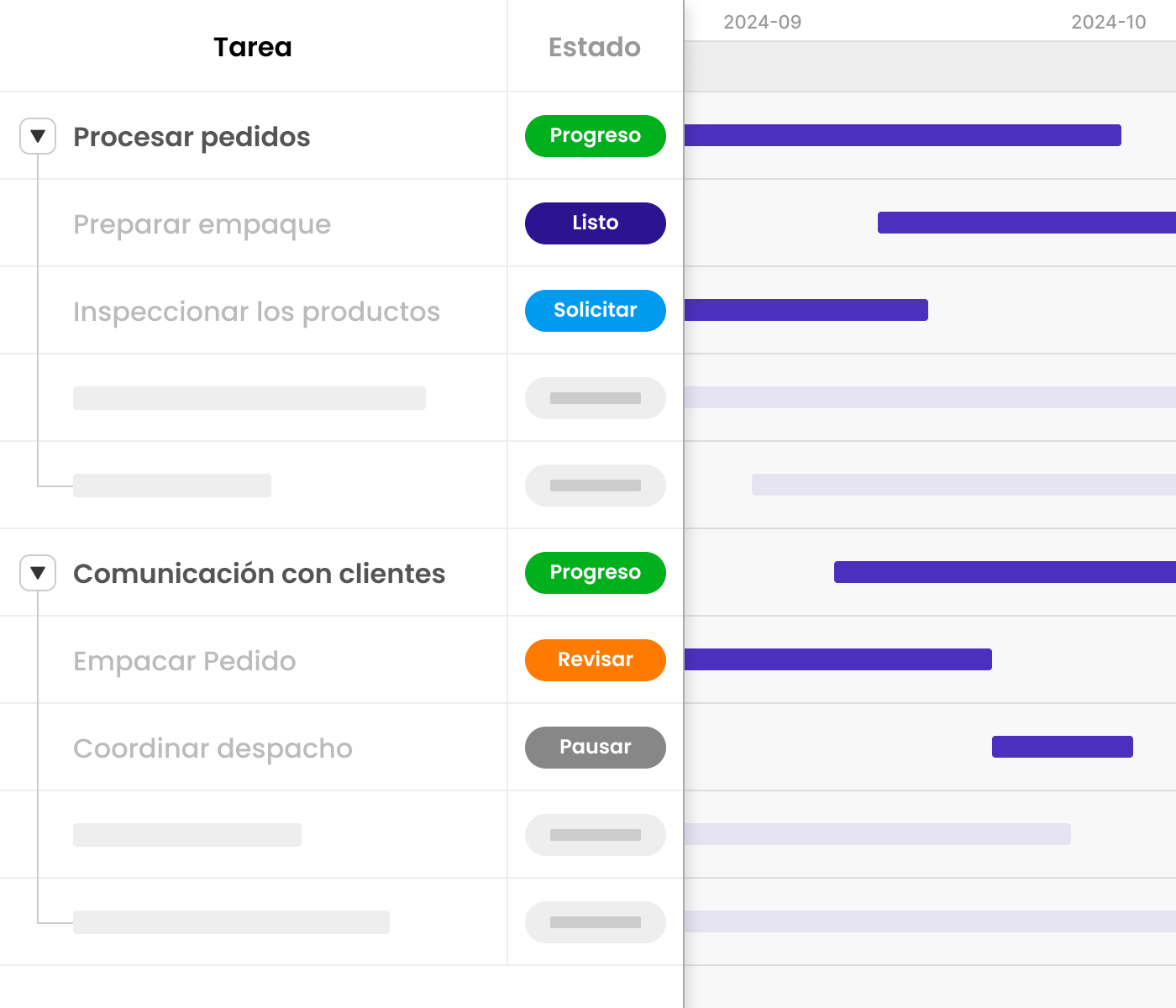The image size is (1176, 1008).
Task: Open the Coordinar despacho task
Action: tap(213, 748)
